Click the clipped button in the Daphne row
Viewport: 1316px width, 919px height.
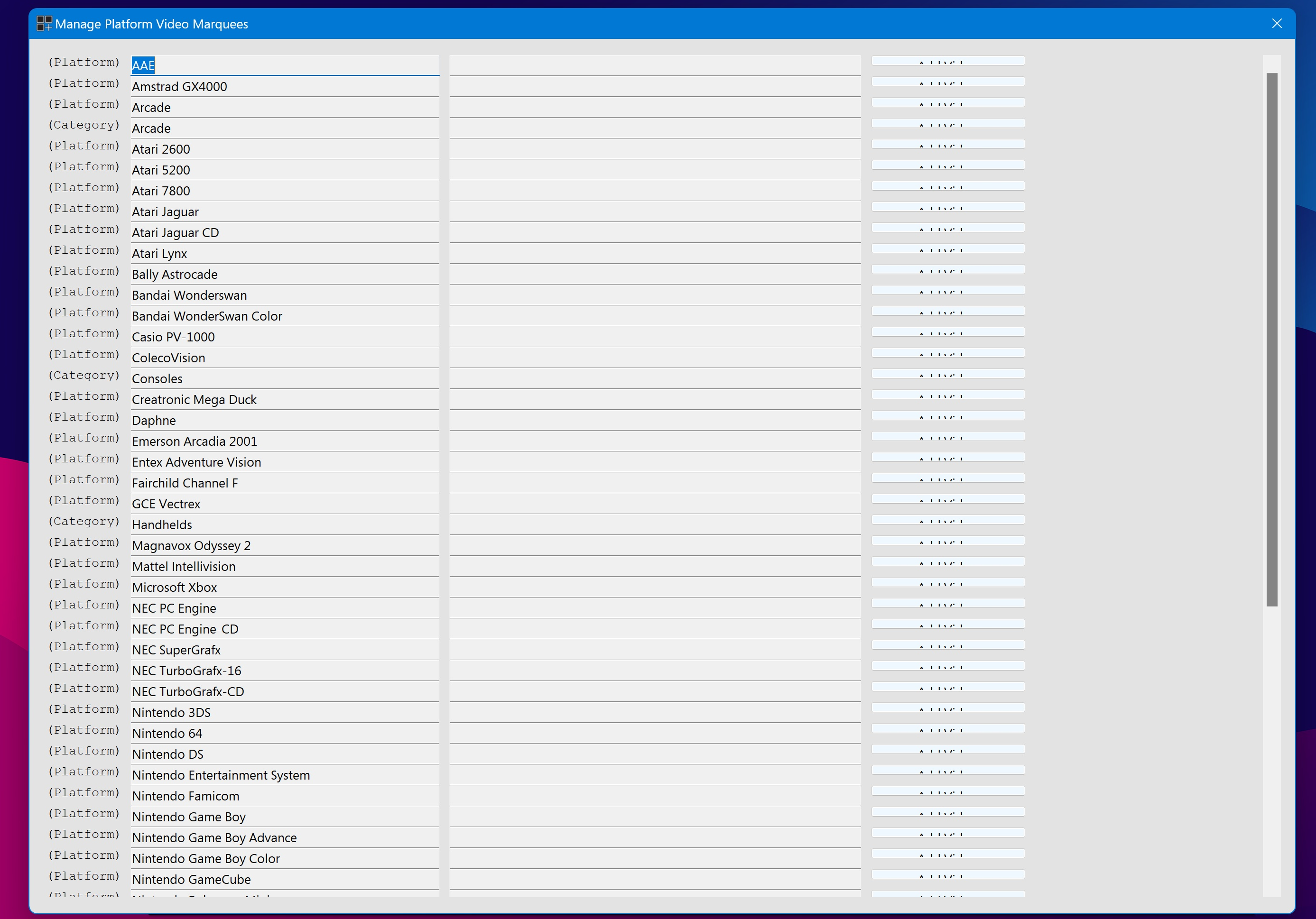(x=948, y=415)
